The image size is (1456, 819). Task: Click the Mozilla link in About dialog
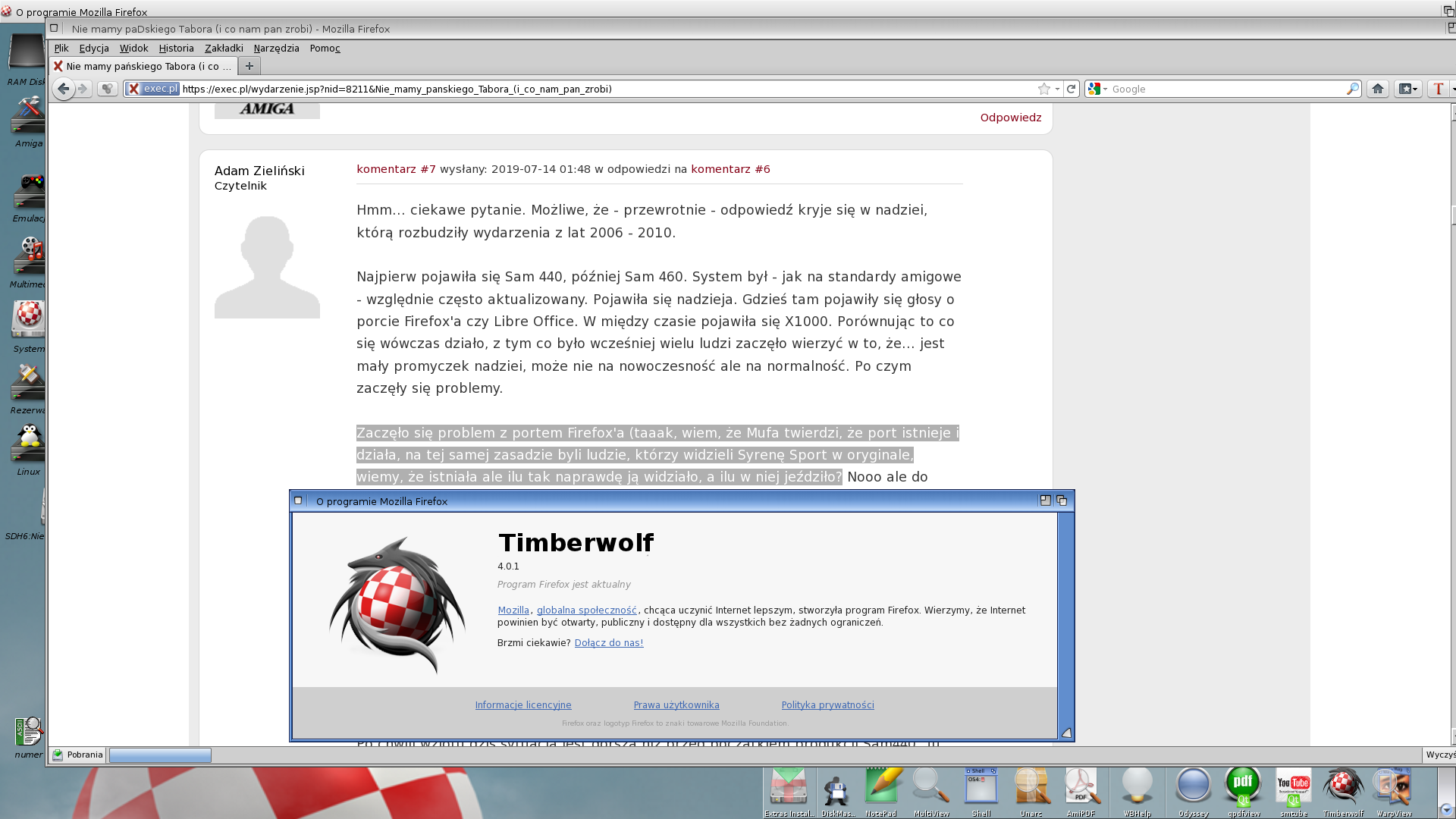point(513,610)
